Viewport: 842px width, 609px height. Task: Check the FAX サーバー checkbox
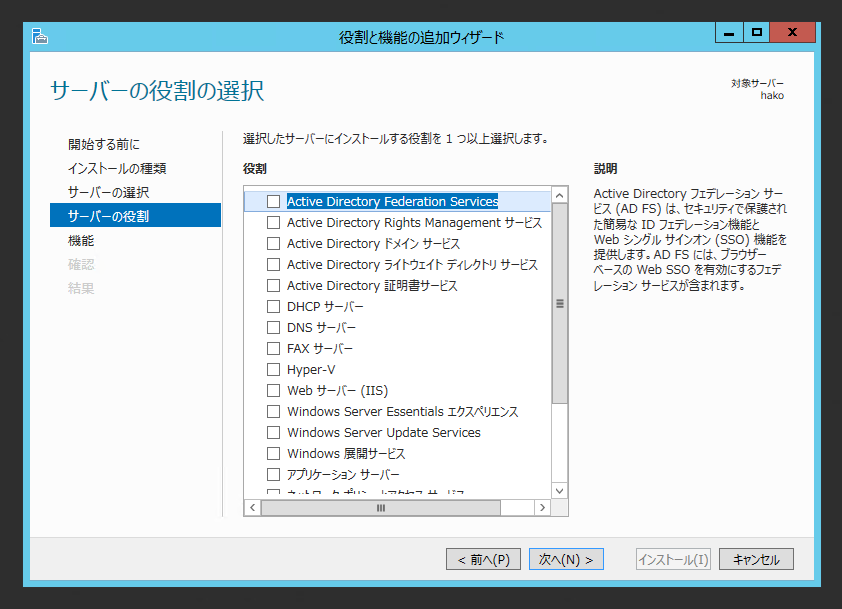point(273,348)
